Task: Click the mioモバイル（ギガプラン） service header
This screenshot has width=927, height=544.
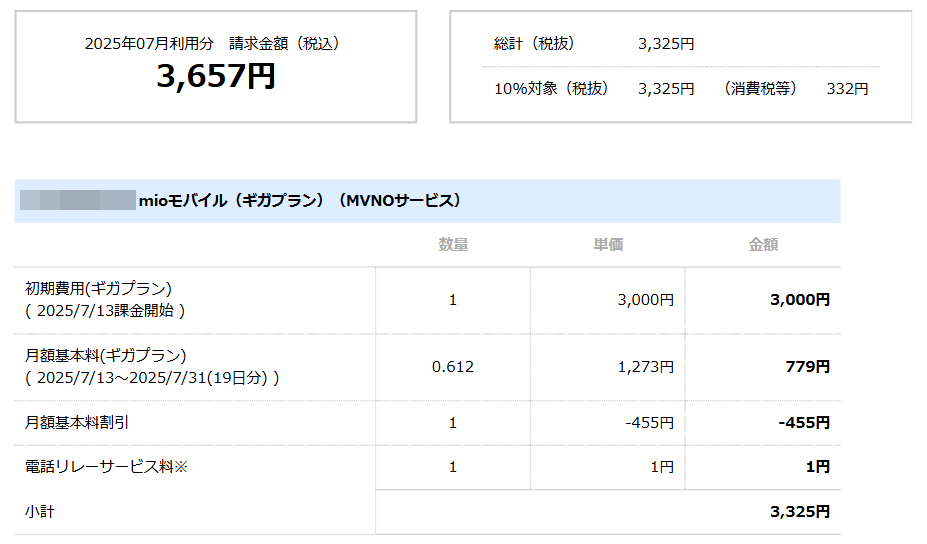Action: [x=300, y=200]
